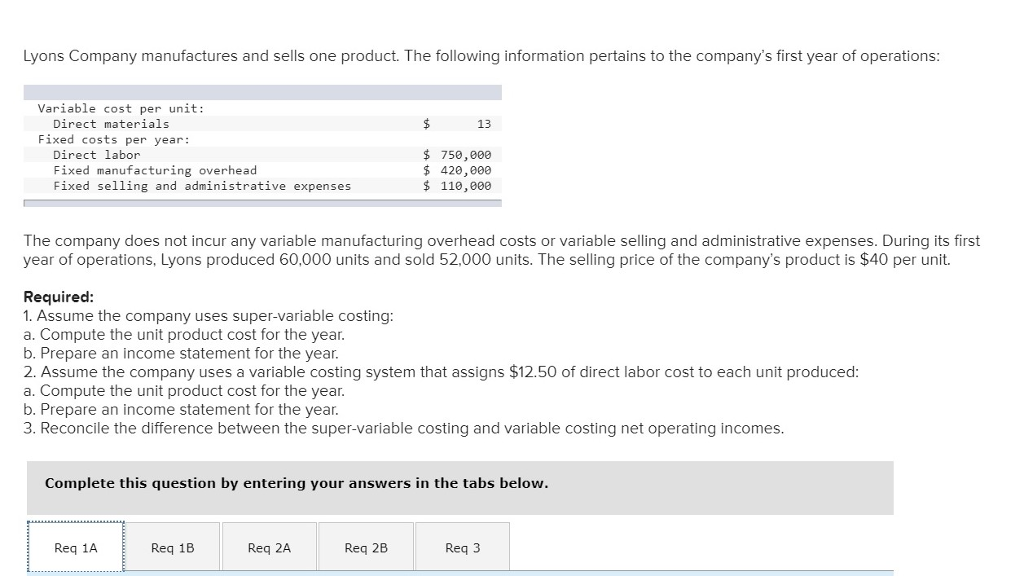The width and height of the screenshot is (1024, 576).
Task: Open the Req 2A tab
Action: (x=268, y=547)
